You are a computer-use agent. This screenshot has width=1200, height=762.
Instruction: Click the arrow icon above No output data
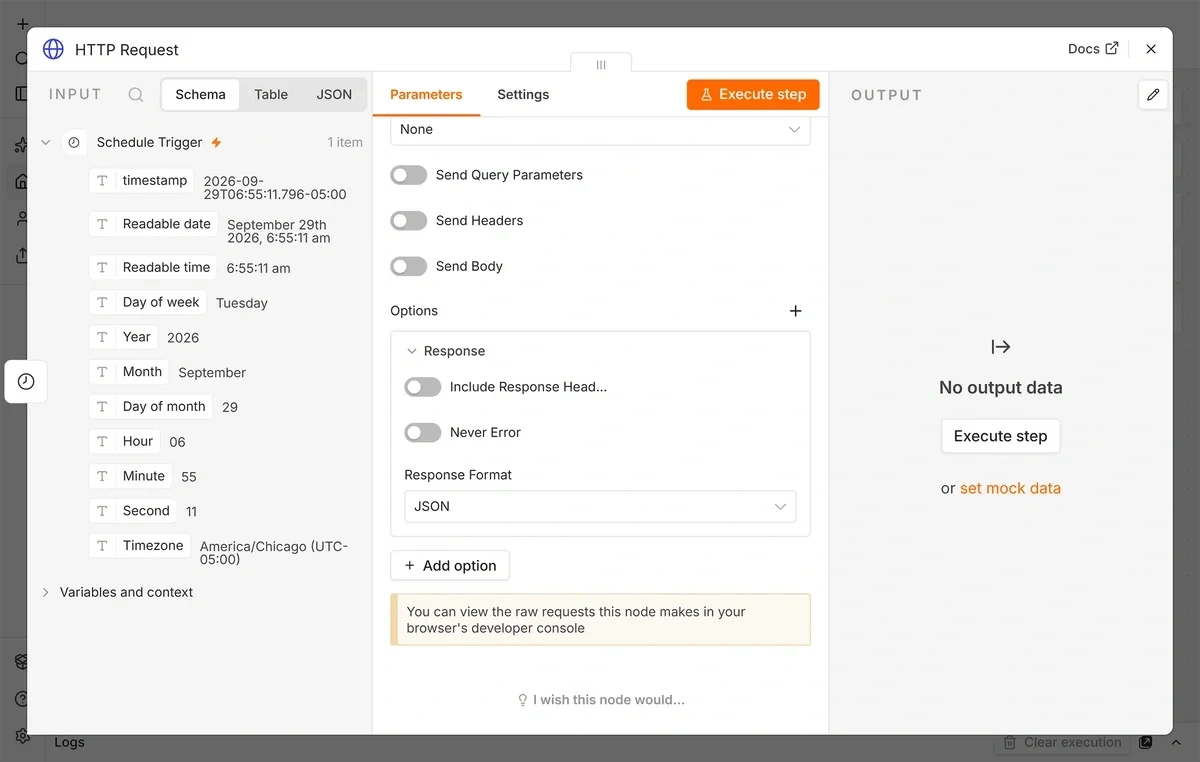point(1001,347)
